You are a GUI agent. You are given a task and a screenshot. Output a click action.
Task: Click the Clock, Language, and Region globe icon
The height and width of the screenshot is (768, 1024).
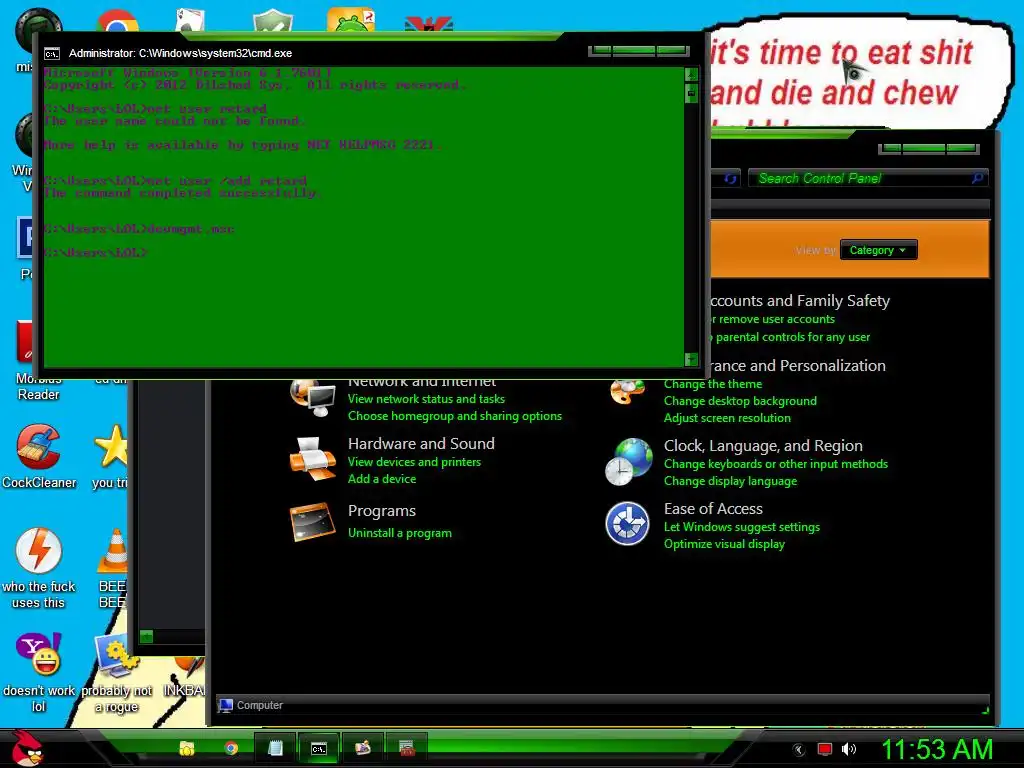click(x=628, y=462)
